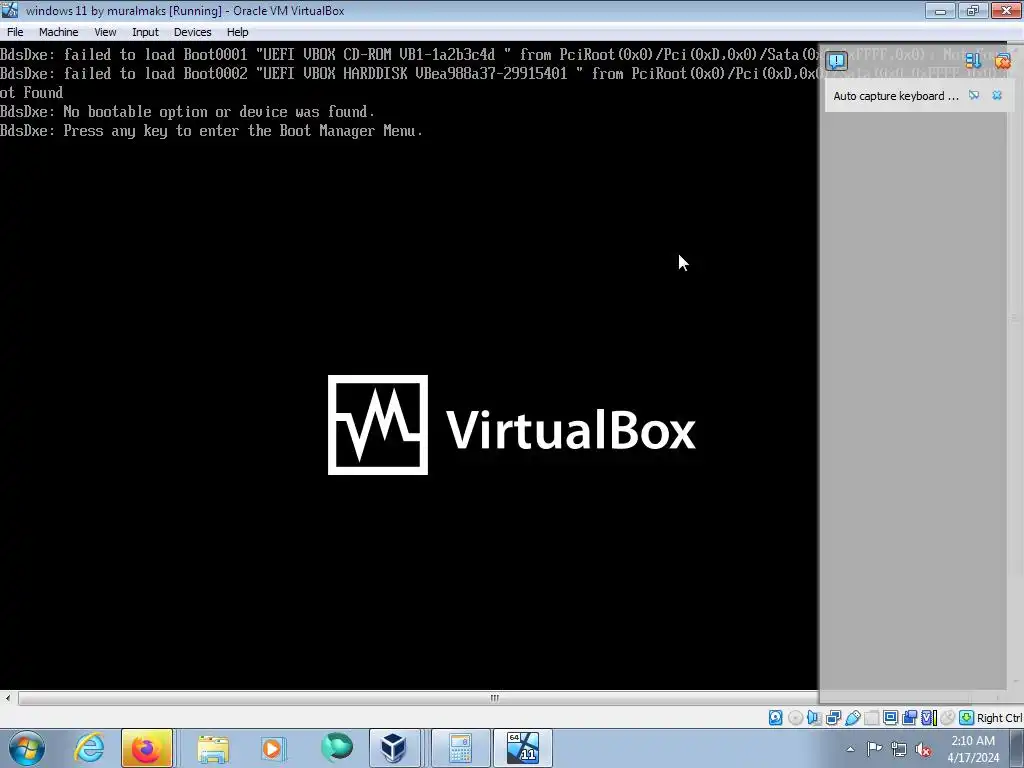Click the CPU virtualization status icon

(x=929, y=718)
